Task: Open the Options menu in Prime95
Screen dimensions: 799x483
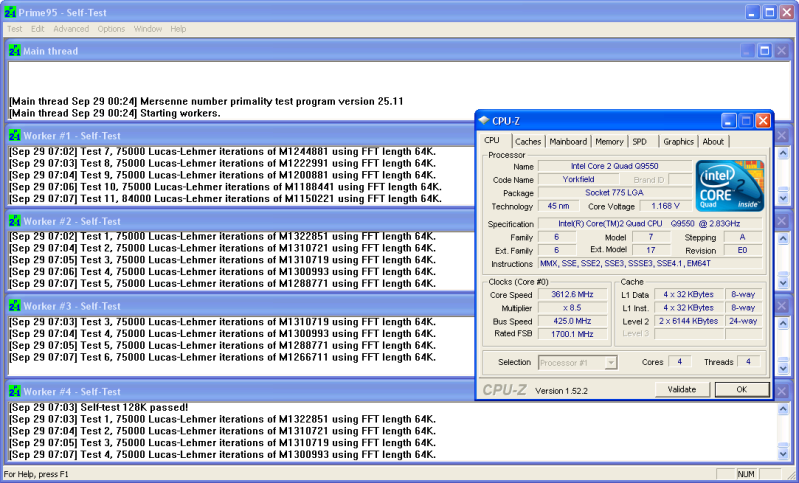Action: point(111,29)
